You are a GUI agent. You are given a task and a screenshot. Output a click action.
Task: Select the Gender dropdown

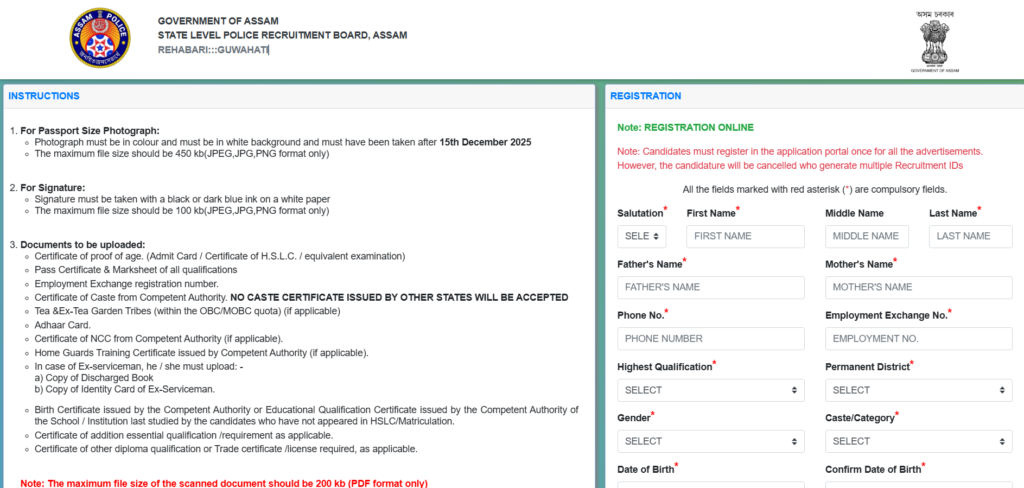(710, 441)
